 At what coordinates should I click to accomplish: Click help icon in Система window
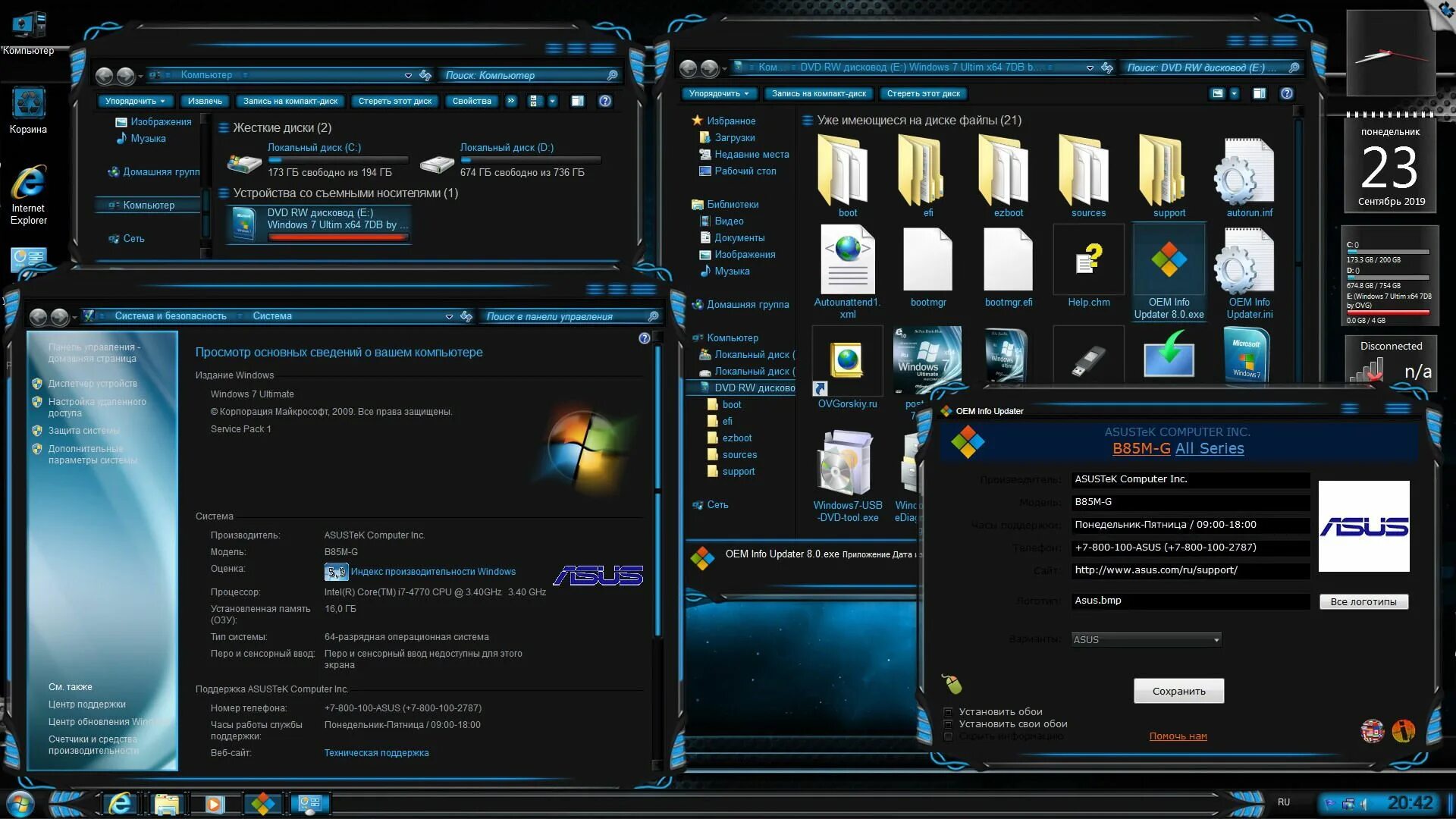[x=644, y=338]
